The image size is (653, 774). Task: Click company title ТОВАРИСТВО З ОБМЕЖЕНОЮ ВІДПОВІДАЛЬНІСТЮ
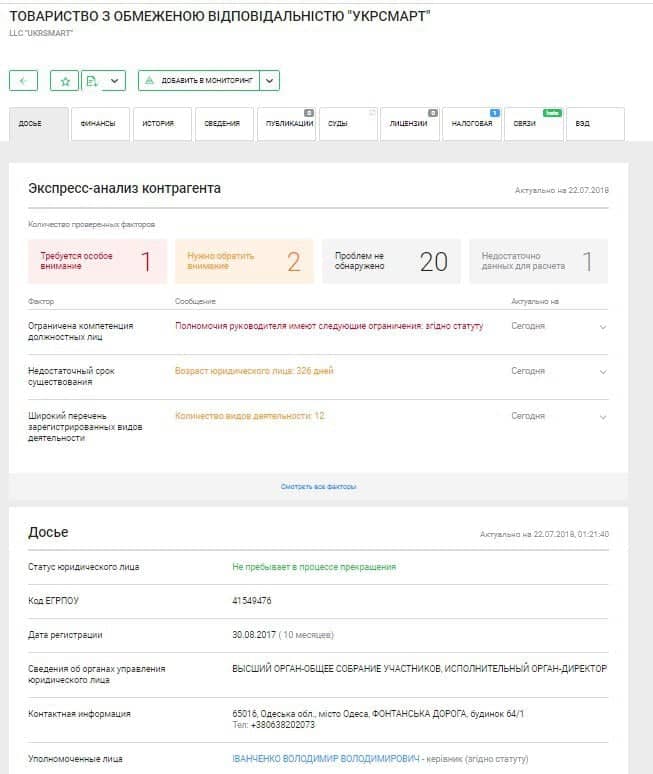(x=220, y=16)
